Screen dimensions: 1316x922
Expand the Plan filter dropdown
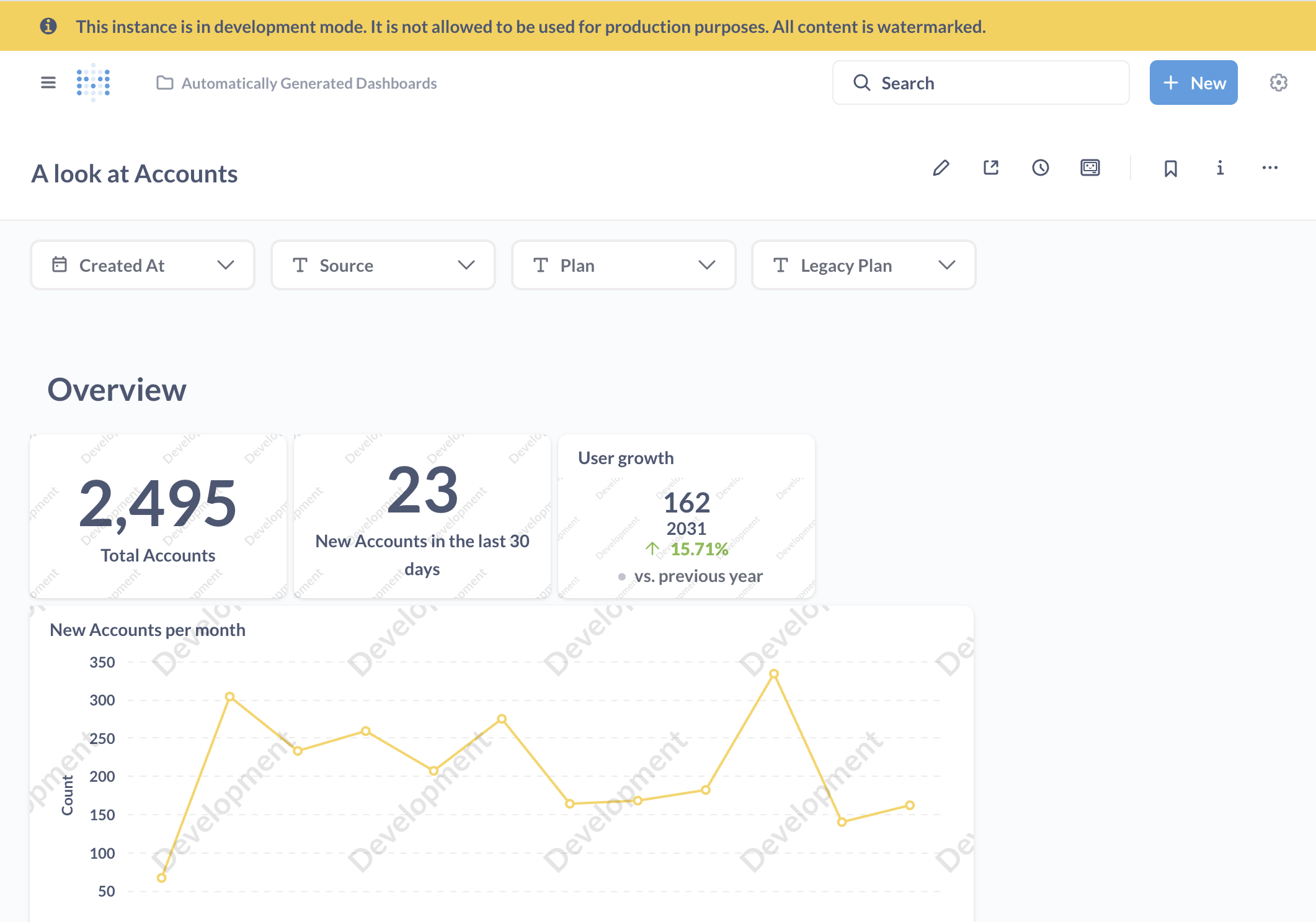pos(623,266)
